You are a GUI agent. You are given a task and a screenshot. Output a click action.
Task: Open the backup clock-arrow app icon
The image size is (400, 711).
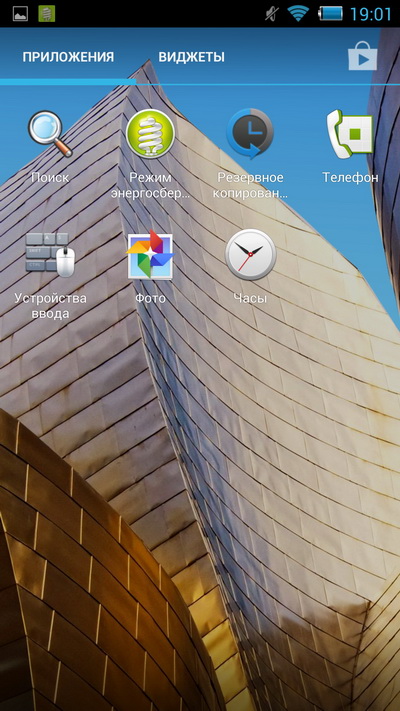pos(250,133)
